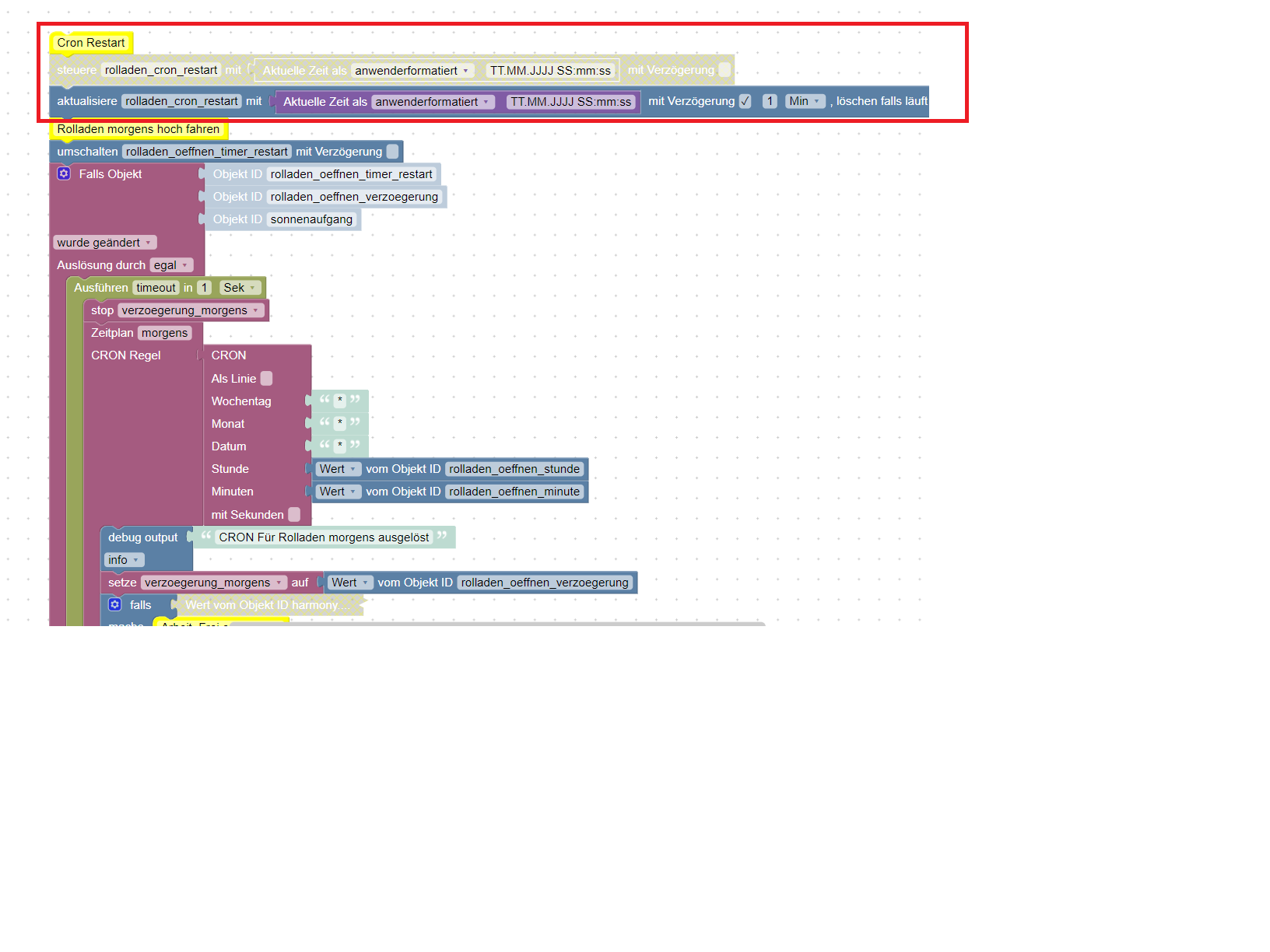The height and width of the screenshot is (952, 1270).
Task: Click the 'rolladen_oeffnen_minute' object ID field
Action: click(x=514, y=492)
